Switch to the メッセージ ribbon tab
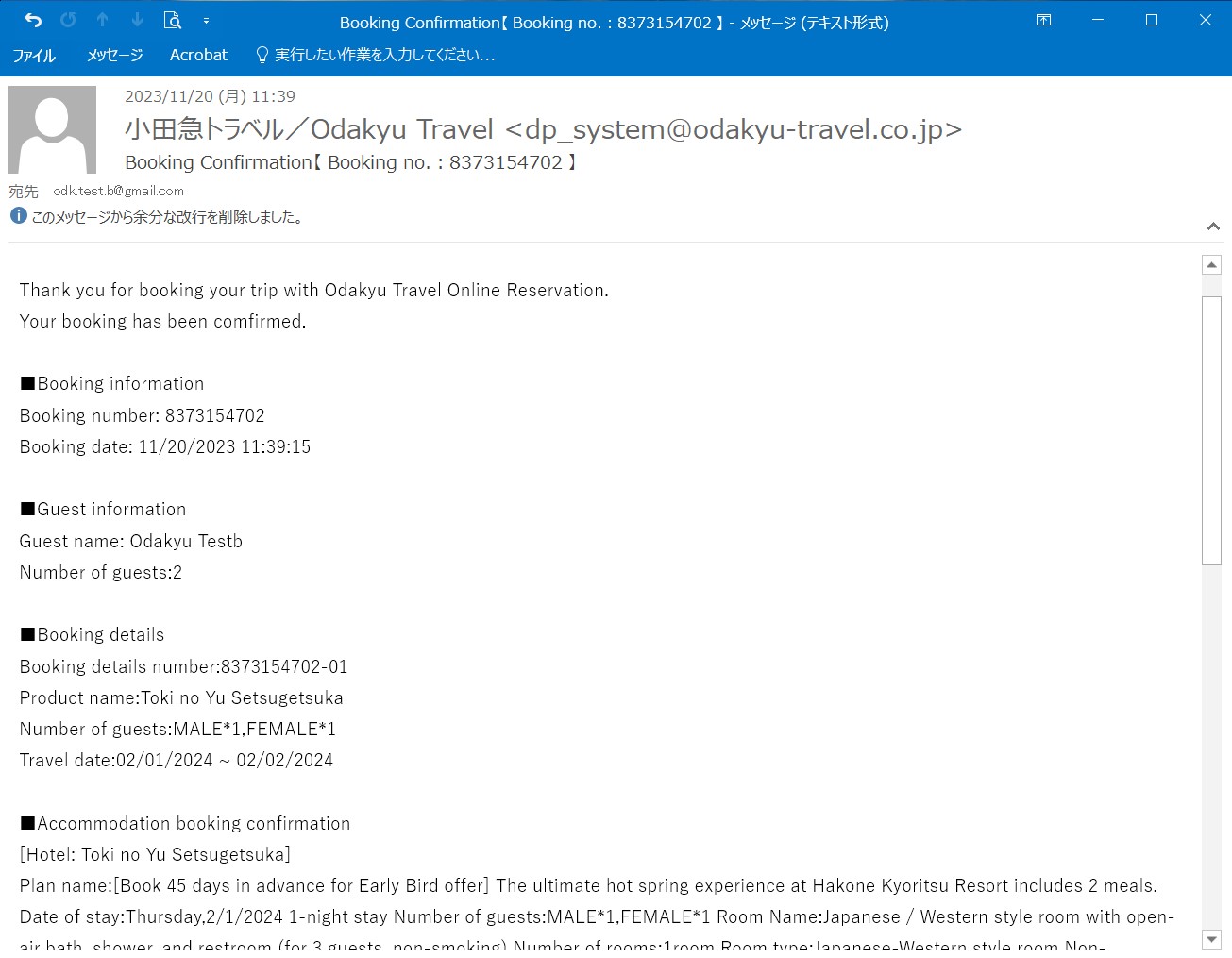The image size is (1232, 958). (114, 56)
